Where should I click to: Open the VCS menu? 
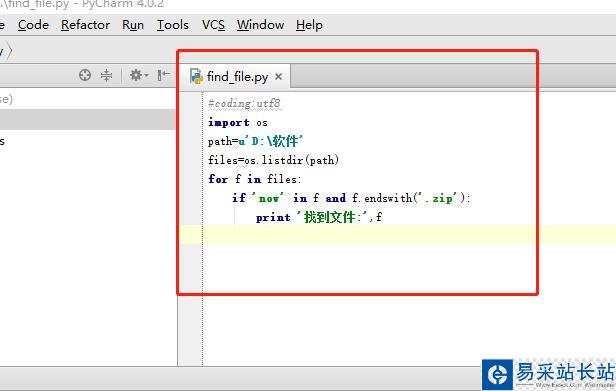point(213,25)
